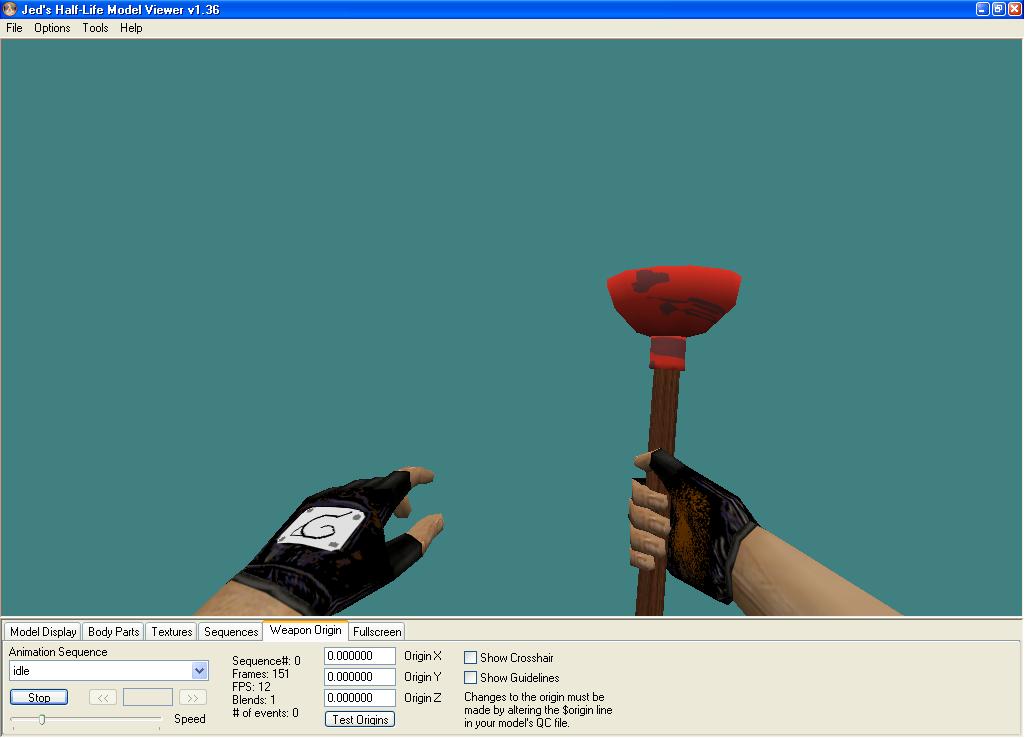Click the 'Blends: 1' text
Screen dimensions: 1026x738
254,700
